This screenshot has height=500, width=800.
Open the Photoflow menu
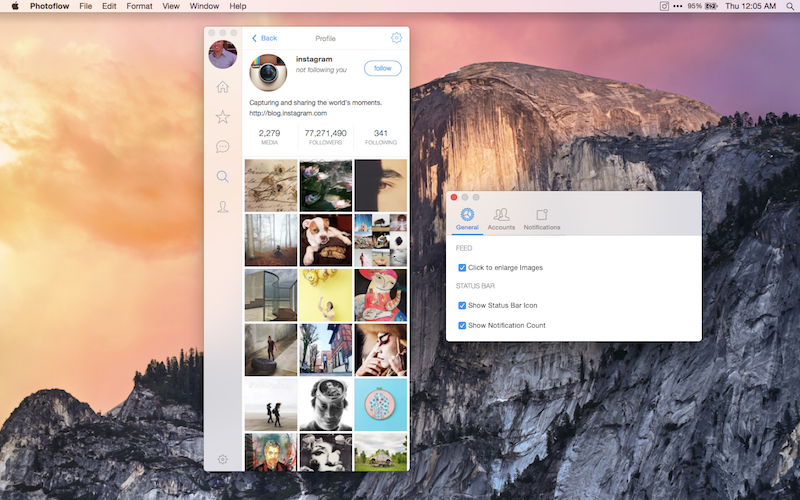pyautogui.click(x=49, y=6)
